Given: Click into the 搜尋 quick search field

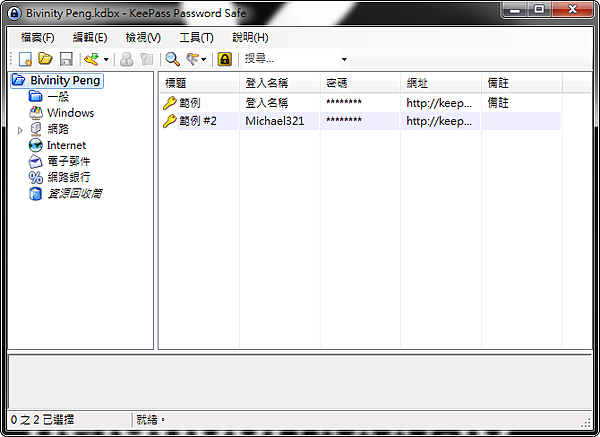Looking at the screenshot, I should click(x=291, y=59).
